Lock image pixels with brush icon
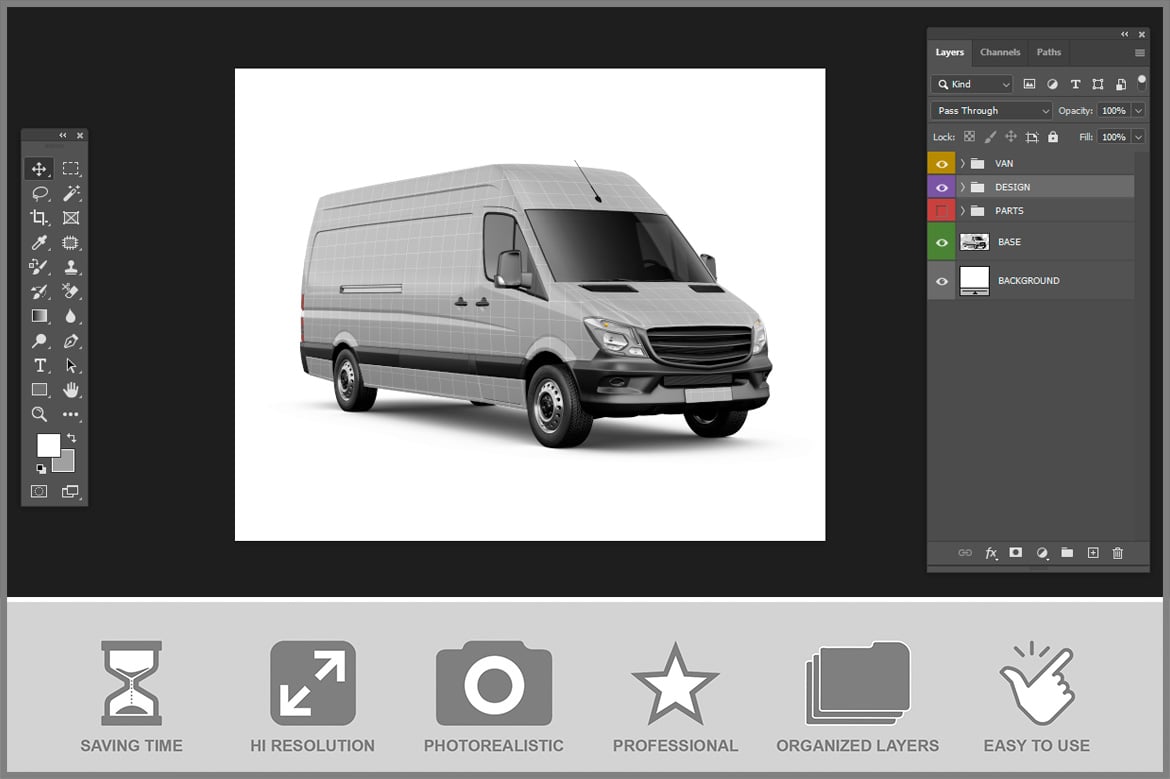 pos(990,137)
